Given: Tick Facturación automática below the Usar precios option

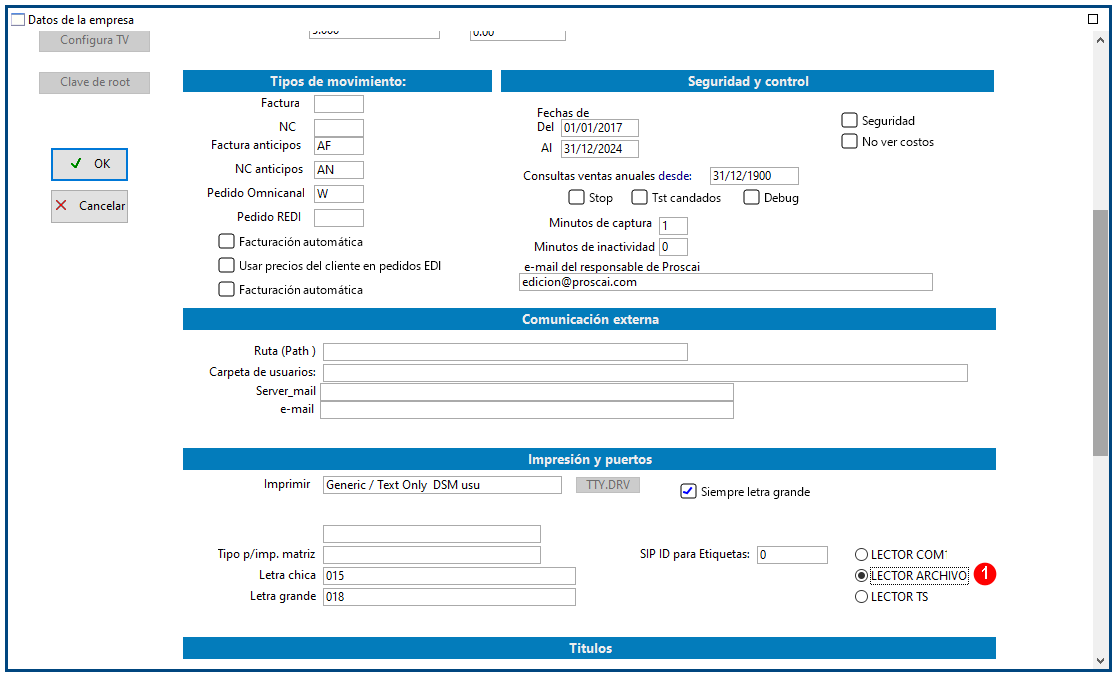Looking at the screenshot, I should pyautogui.click(x=227, y=289).
